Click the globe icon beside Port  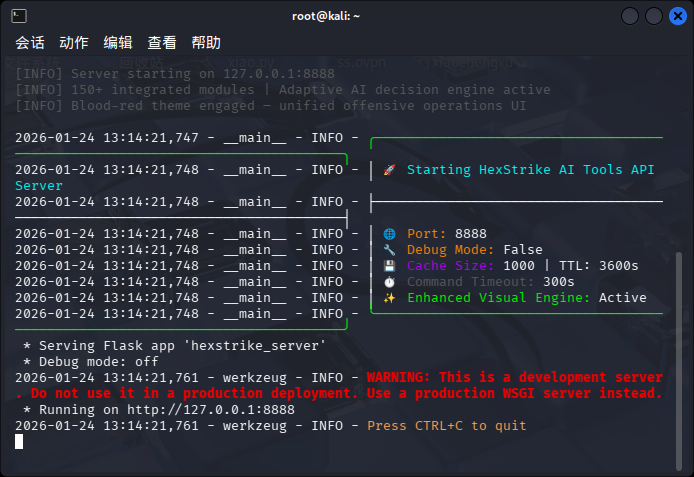tap(389, 234)
